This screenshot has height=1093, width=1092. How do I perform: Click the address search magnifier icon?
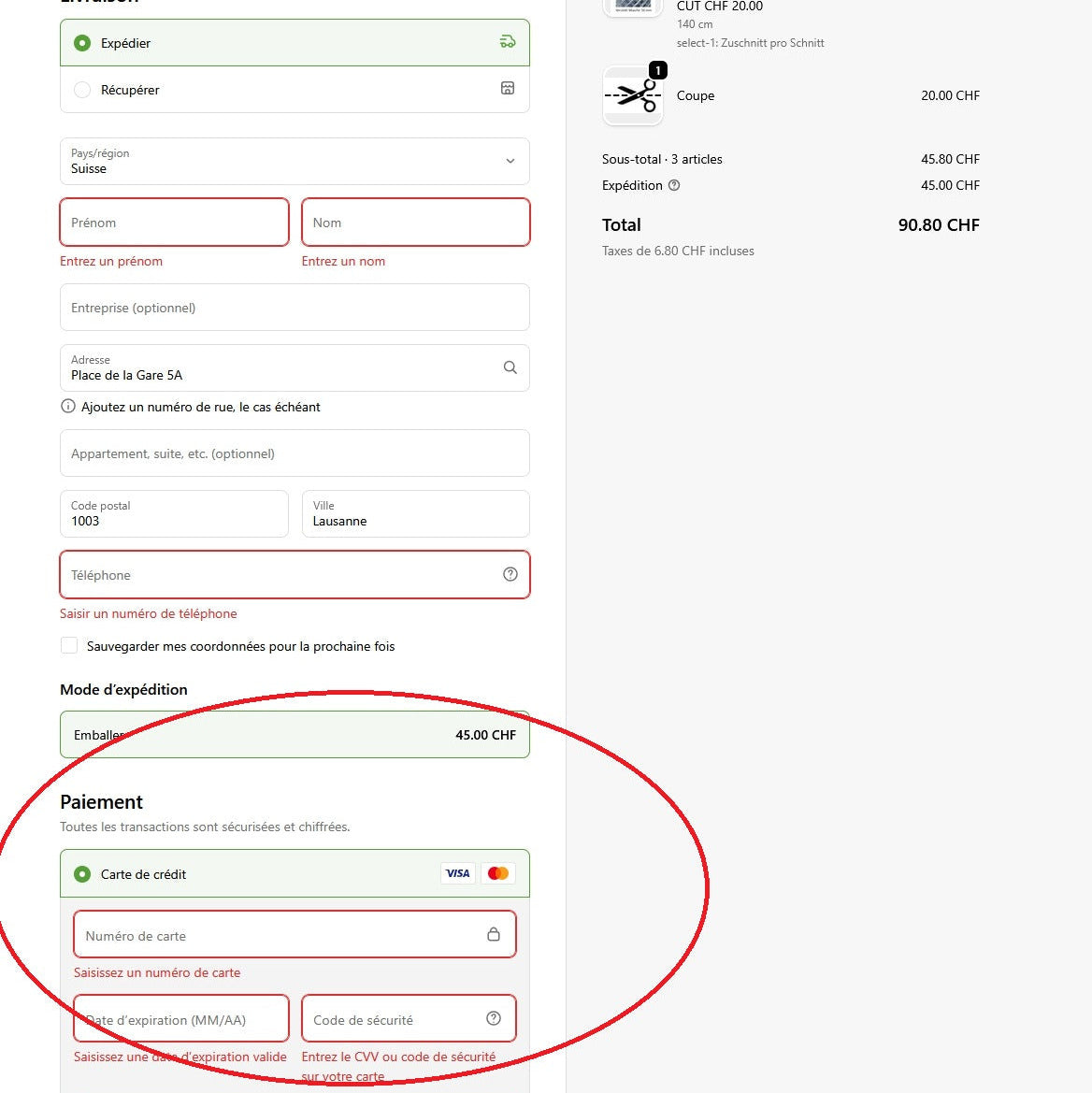[x=510, y=367]
